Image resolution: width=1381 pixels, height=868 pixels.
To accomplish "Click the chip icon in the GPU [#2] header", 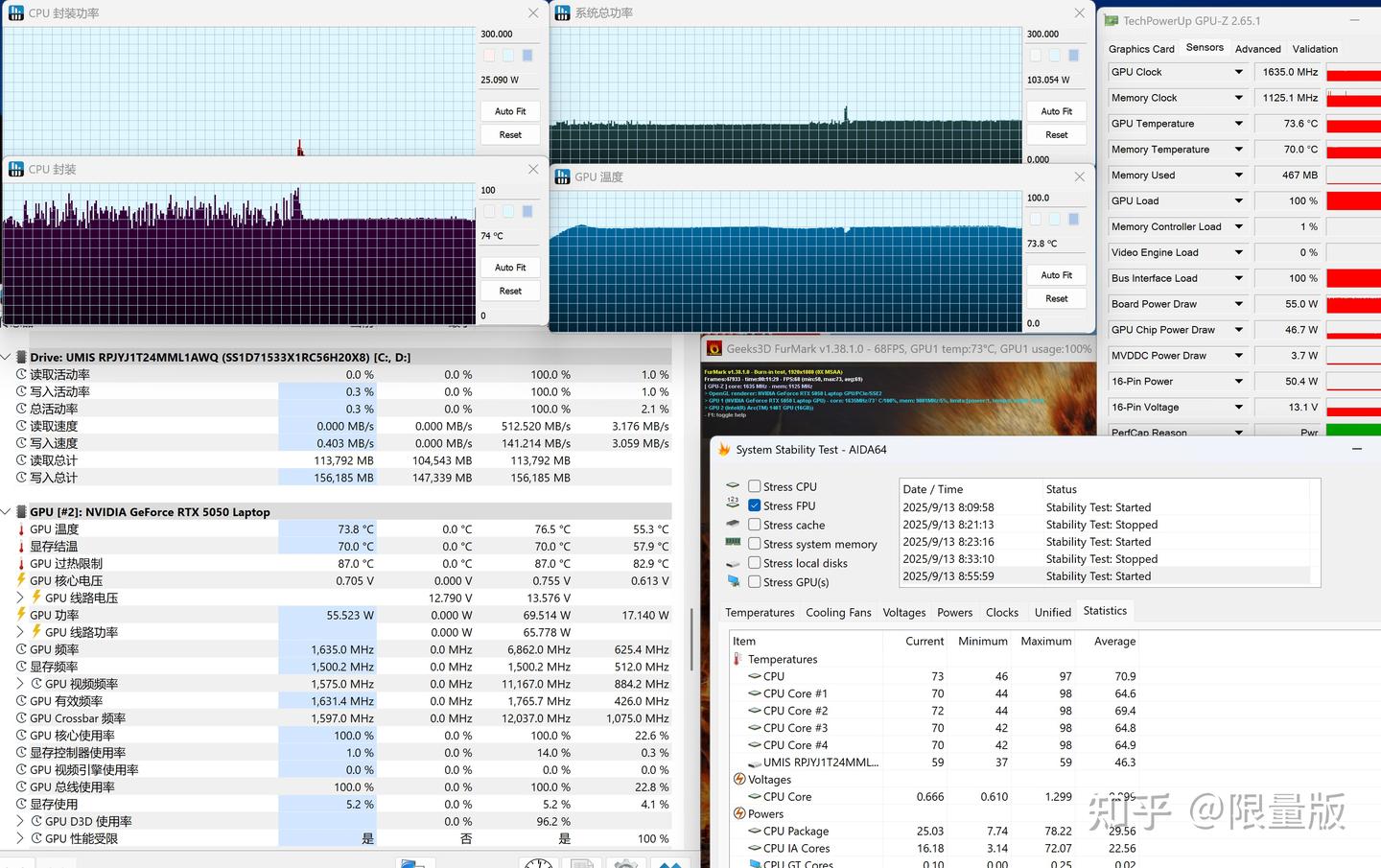I will coord(21,512).
